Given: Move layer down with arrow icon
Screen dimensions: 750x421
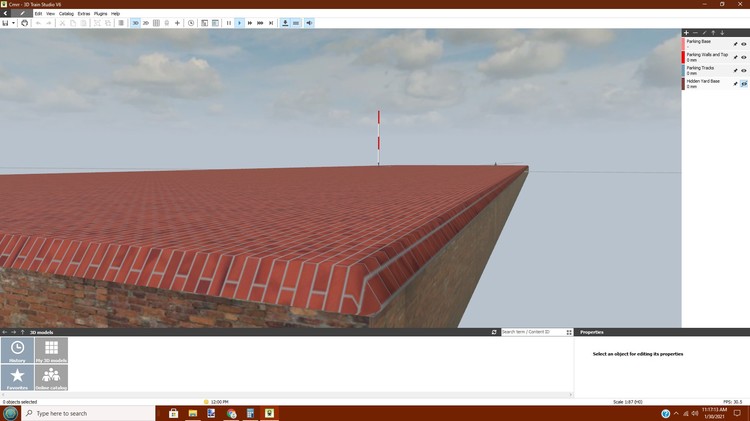Looking at the screenshot, I should point(722,33).
